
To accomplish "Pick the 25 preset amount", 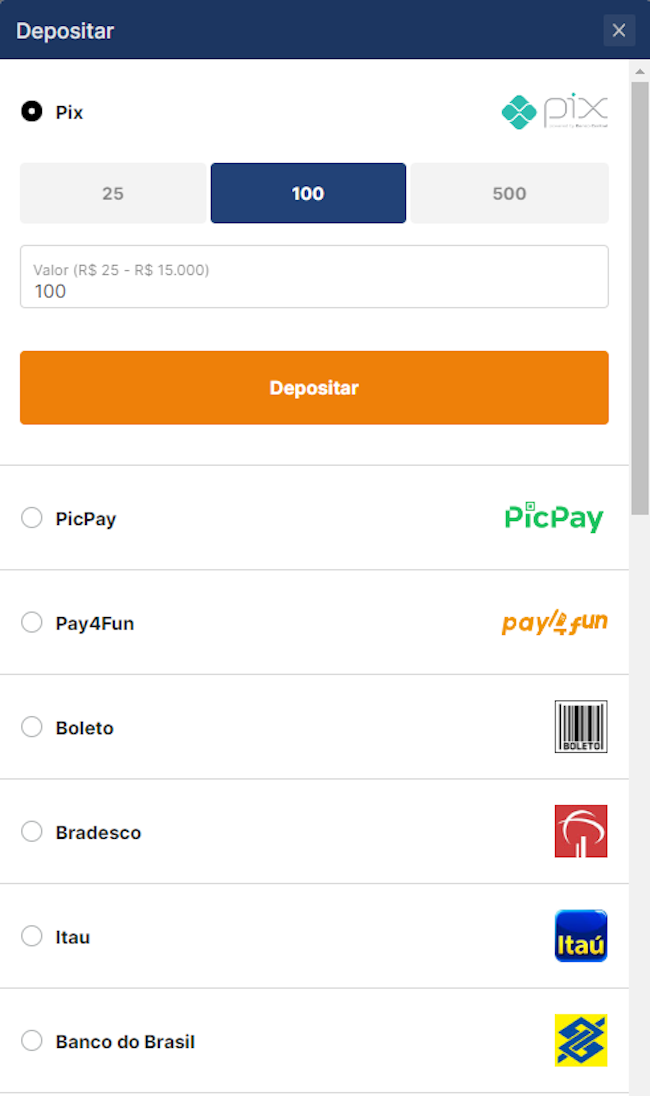I will [x=113, y=193].
